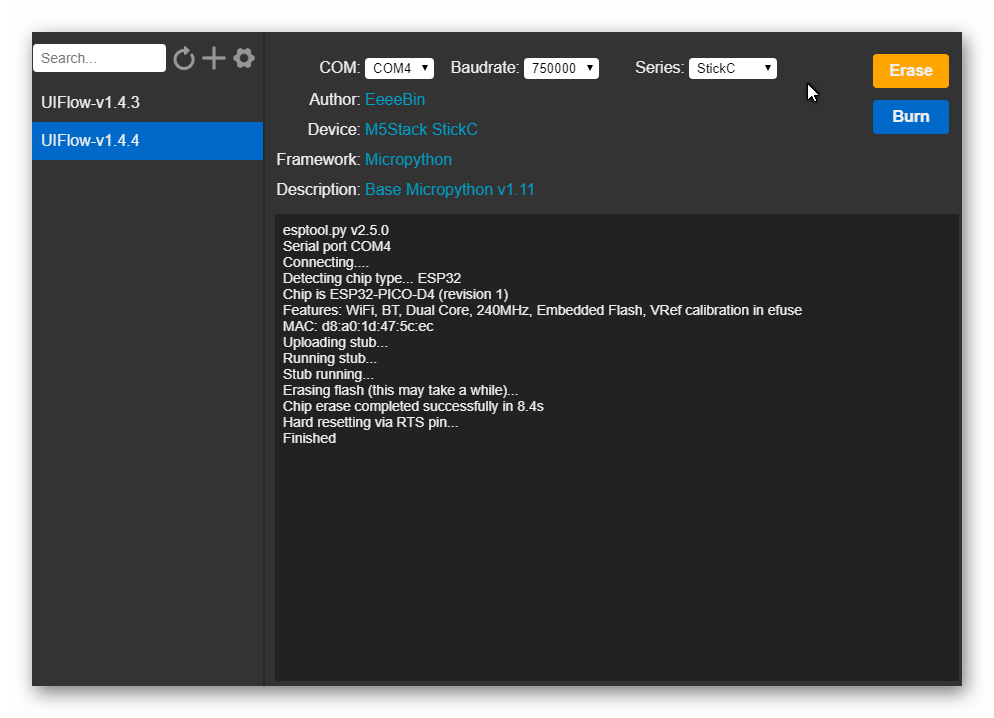
Task: Click the Micropython framework link
Action: point(408,160)
